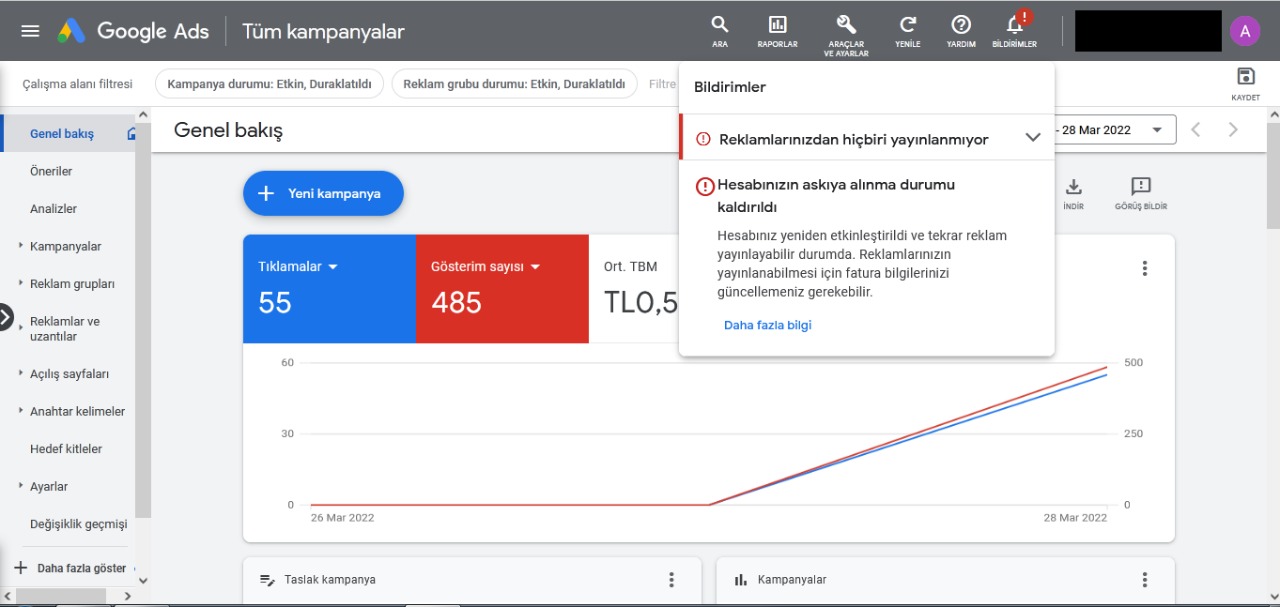Click the Taslak kampanya list icon
The image size is (1280, 607).
coord(267,579)
